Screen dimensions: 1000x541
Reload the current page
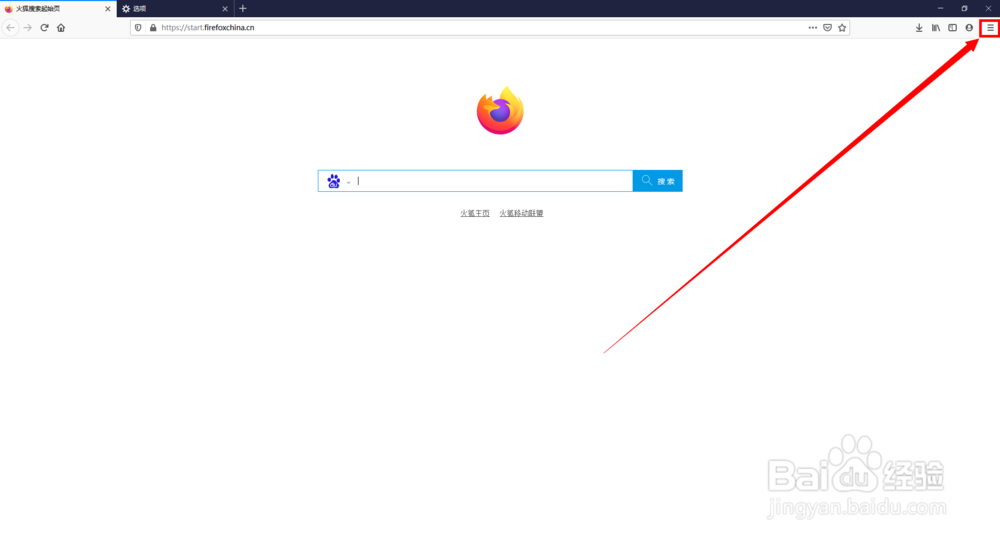[x=44, y=27]
